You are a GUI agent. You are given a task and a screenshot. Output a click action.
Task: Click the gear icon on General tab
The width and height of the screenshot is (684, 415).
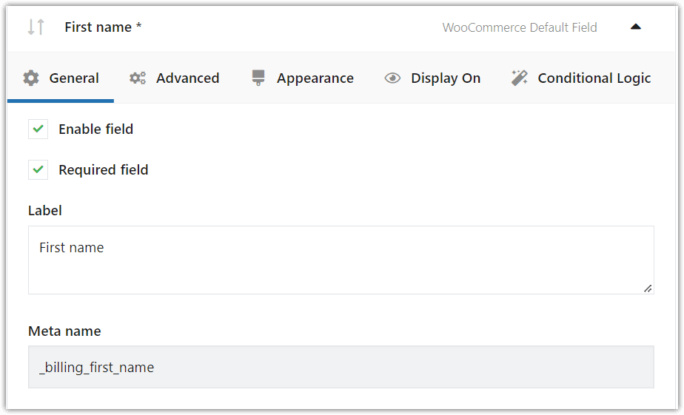click(x=31, y=78)
